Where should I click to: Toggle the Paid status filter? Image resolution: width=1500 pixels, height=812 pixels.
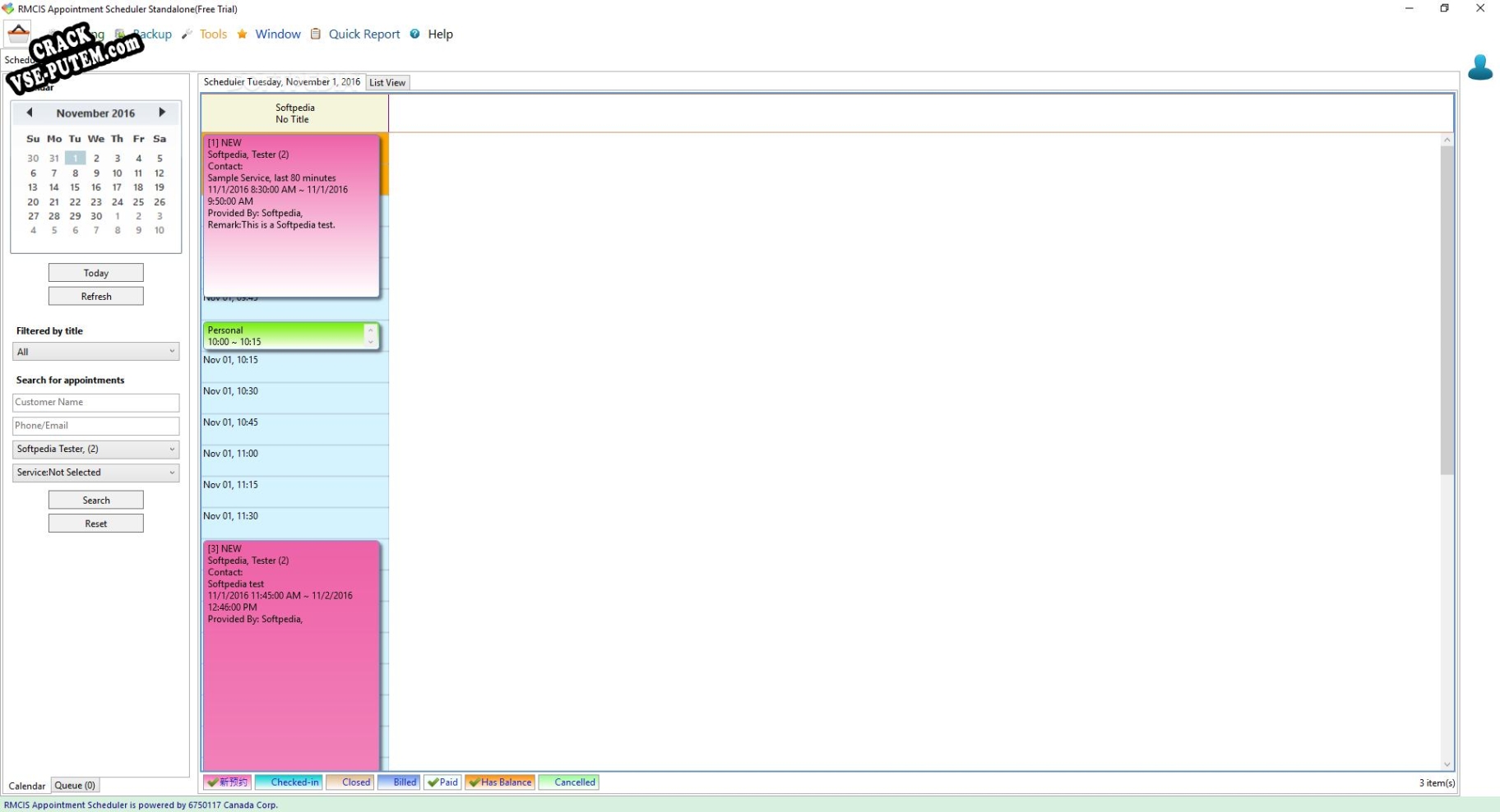[442, 782]
